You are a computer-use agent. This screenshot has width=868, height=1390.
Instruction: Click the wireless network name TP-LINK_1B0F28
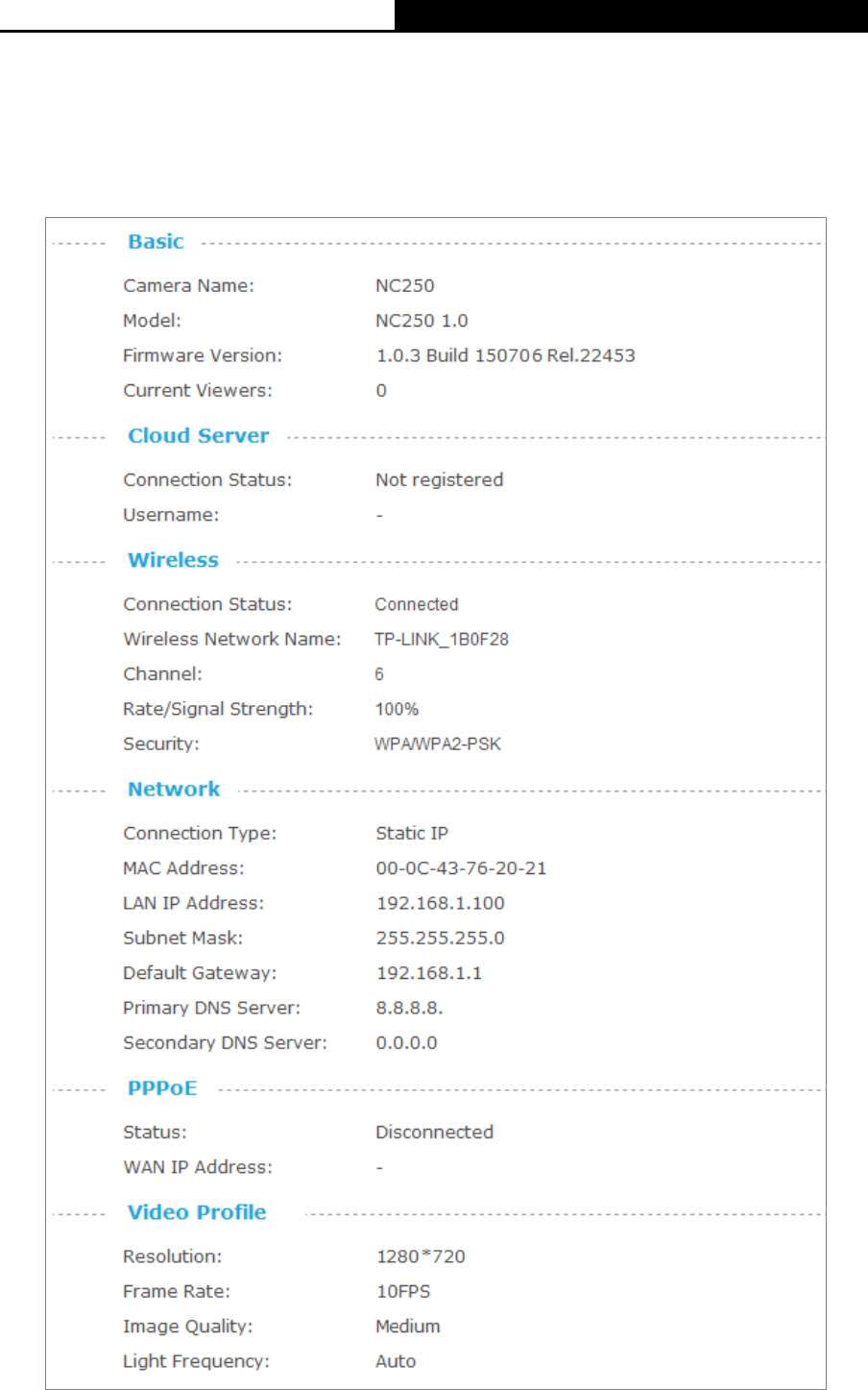[442, 639]
